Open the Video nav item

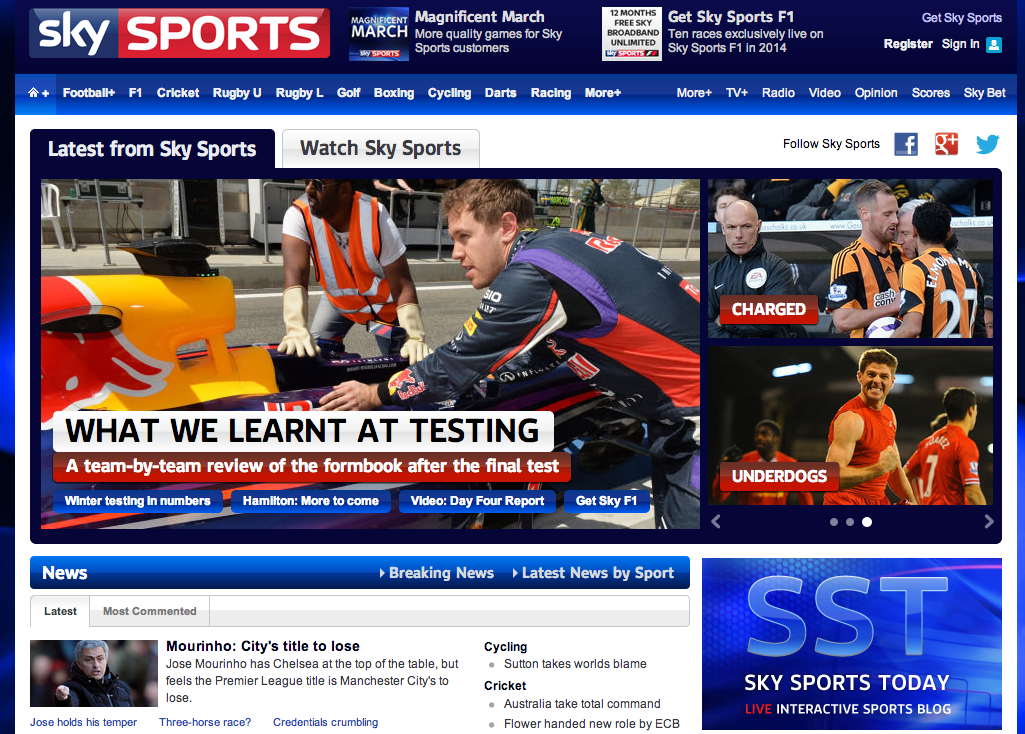pyautogui.click(x=824, y=93)
